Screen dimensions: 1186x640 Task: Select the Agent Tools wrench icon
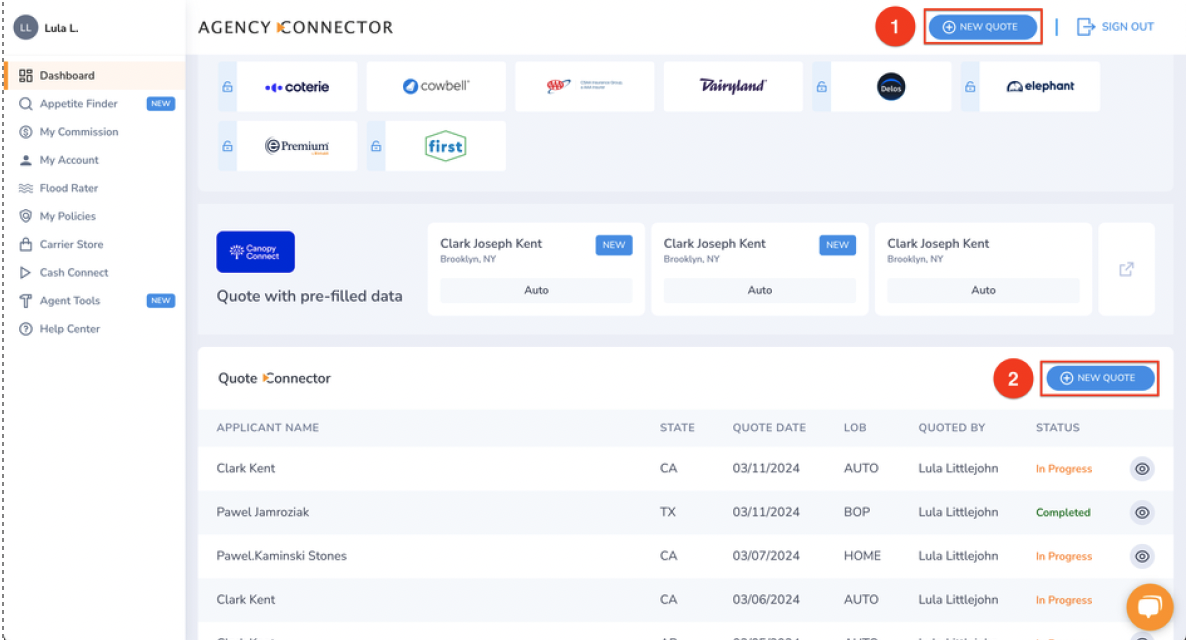[24, 300]
